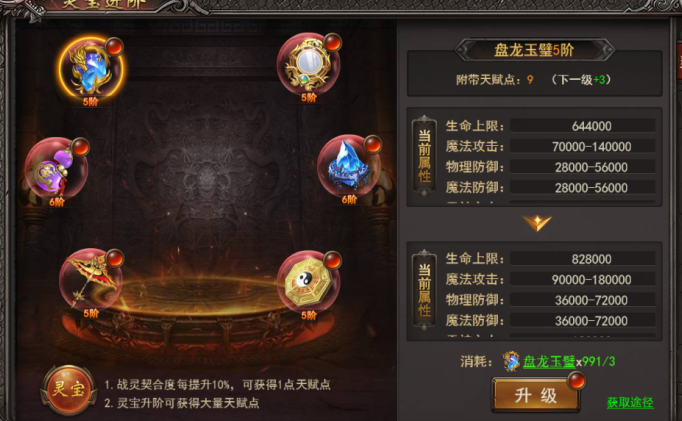The image size is (682, 421).
Task: Select the golden mirror treasure orb
Action: [308, 64]
